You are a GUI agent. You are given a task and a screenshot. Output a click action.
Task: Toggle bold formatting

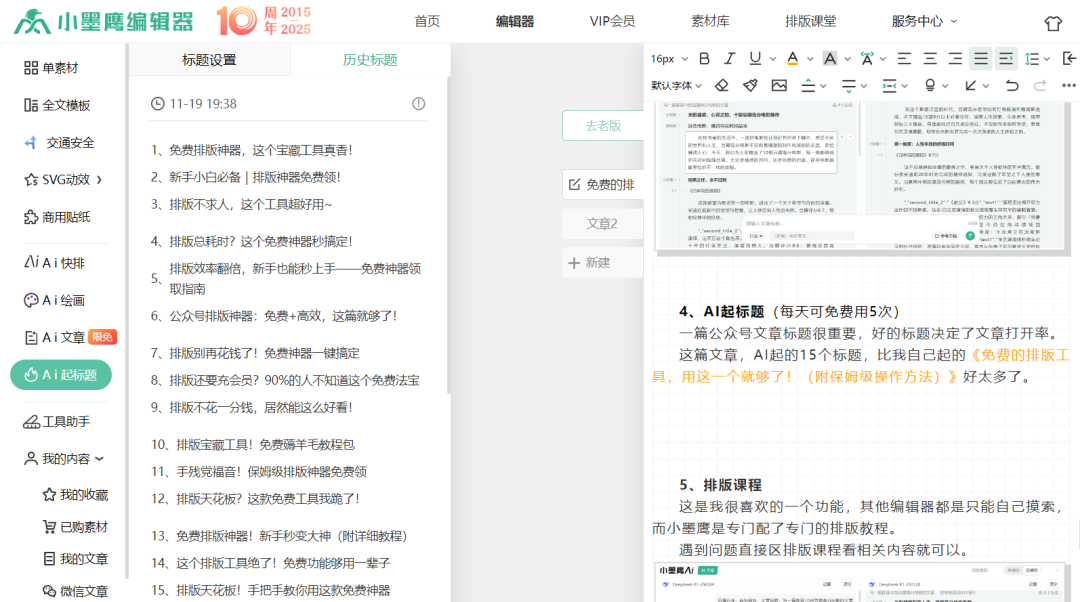coord(704,59)
